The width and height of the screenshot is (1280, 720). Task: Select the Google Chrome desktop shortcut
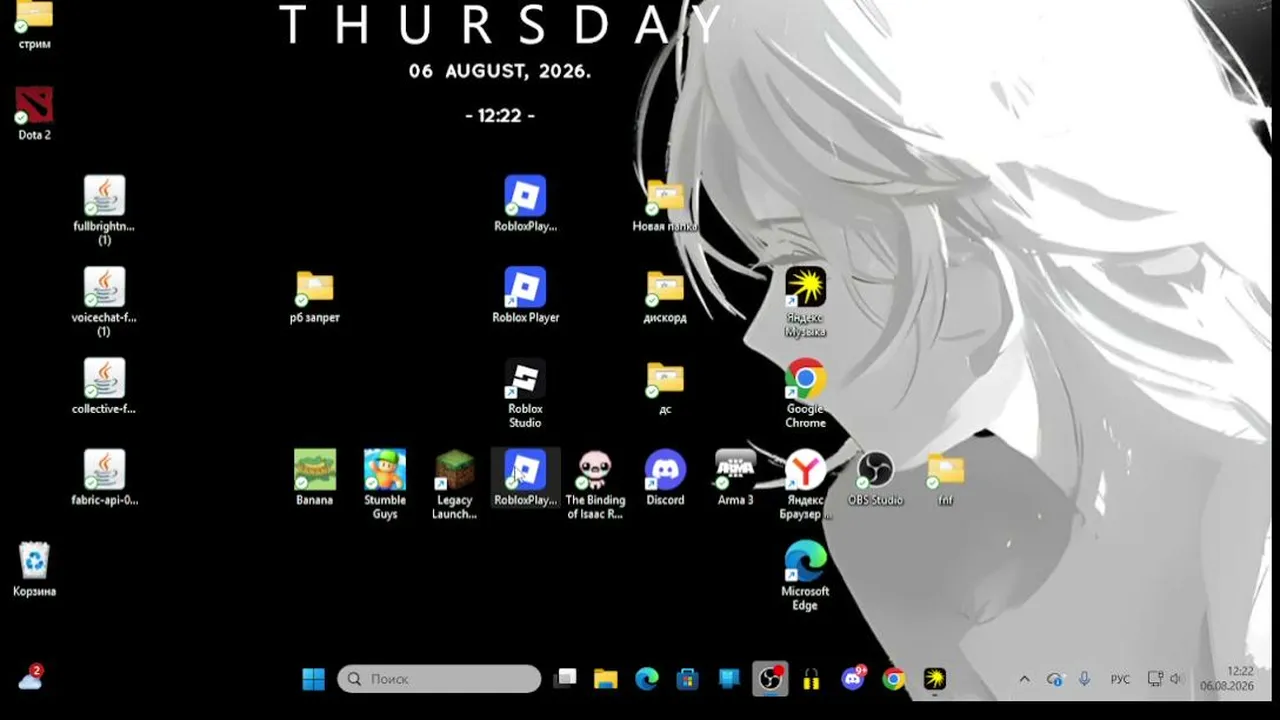(x=805, y=393)
